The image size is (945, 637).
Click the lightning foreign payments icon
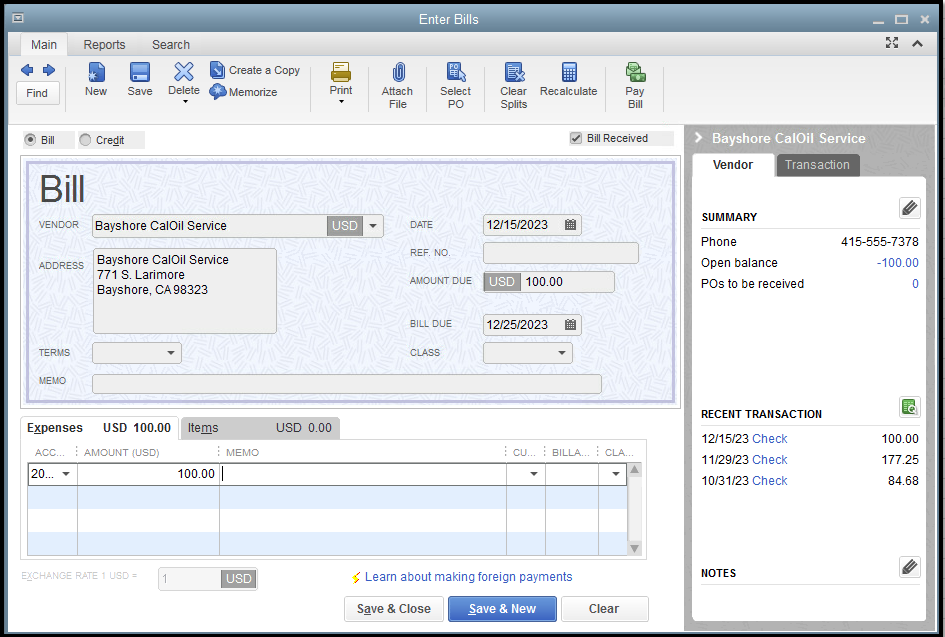[x=356, y=577]
